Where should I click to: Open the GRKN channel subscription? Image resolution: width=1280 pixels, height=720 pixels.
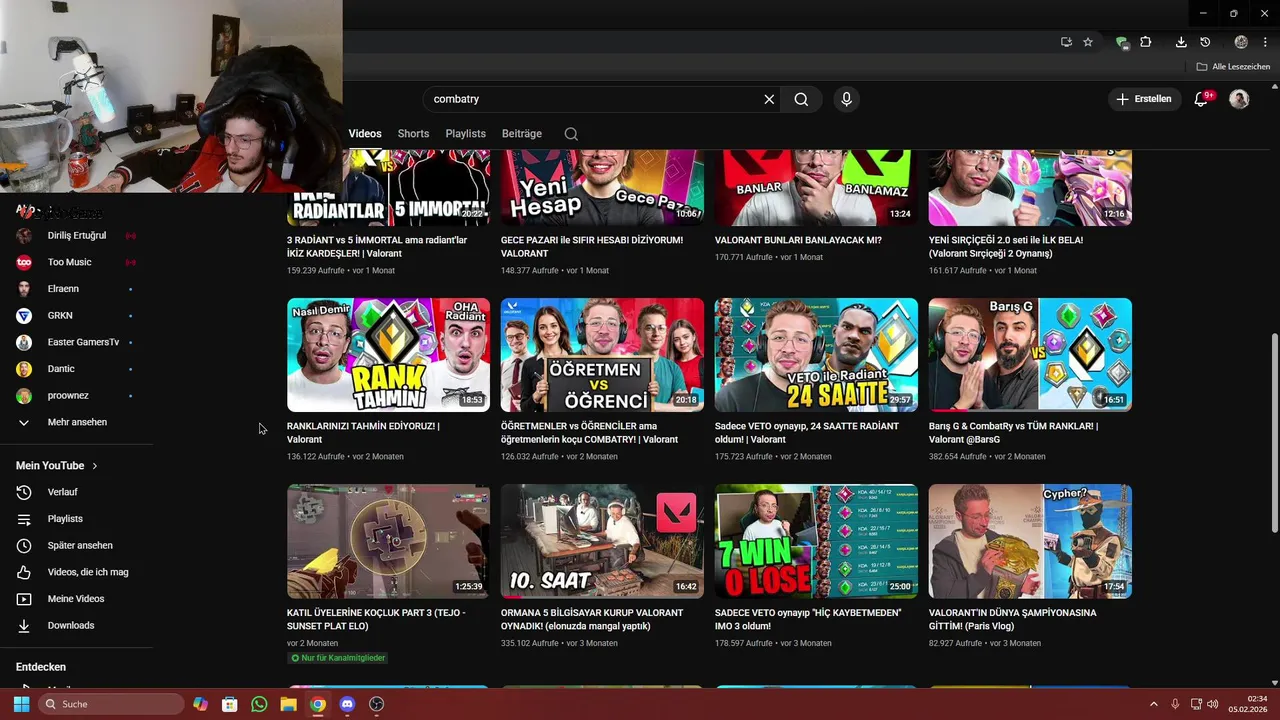(x=60, y=316)
